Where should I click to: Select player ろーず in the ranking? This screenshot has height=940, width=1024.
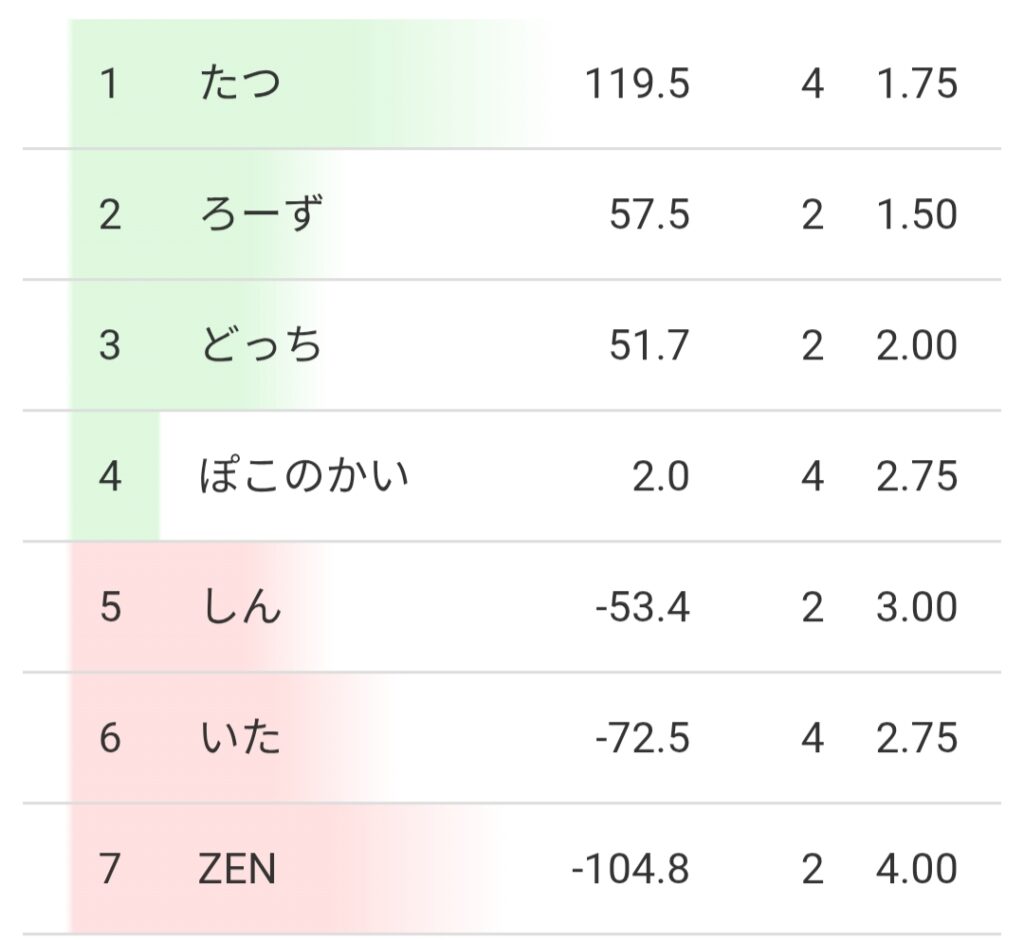click(261, 215)
